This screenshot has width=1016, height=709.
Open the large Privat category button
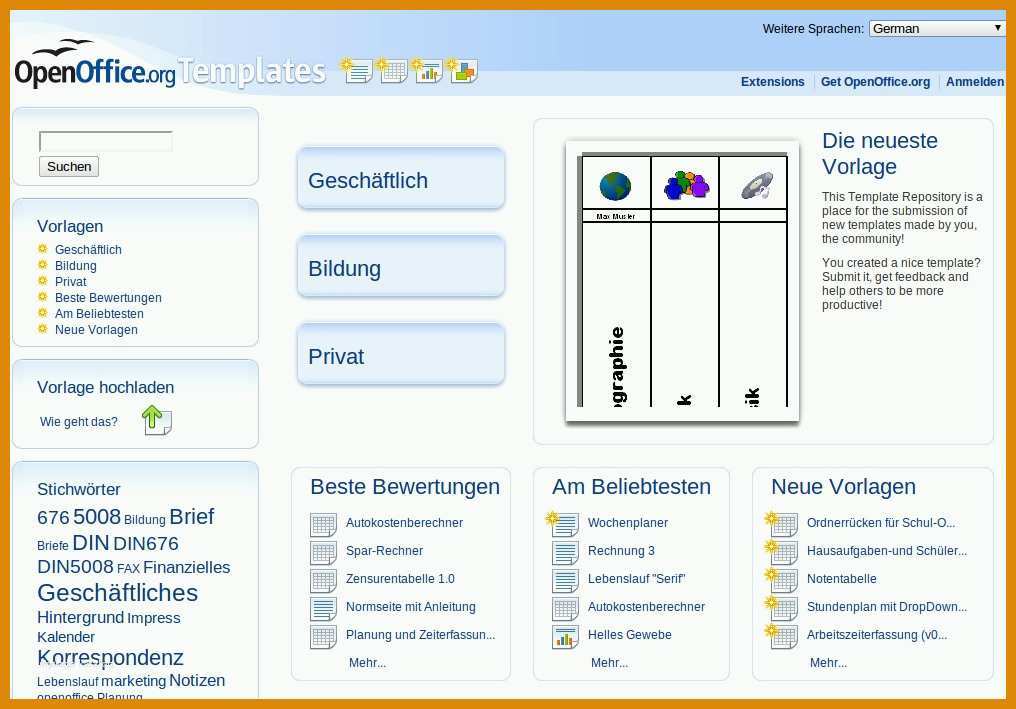point(400,355)
